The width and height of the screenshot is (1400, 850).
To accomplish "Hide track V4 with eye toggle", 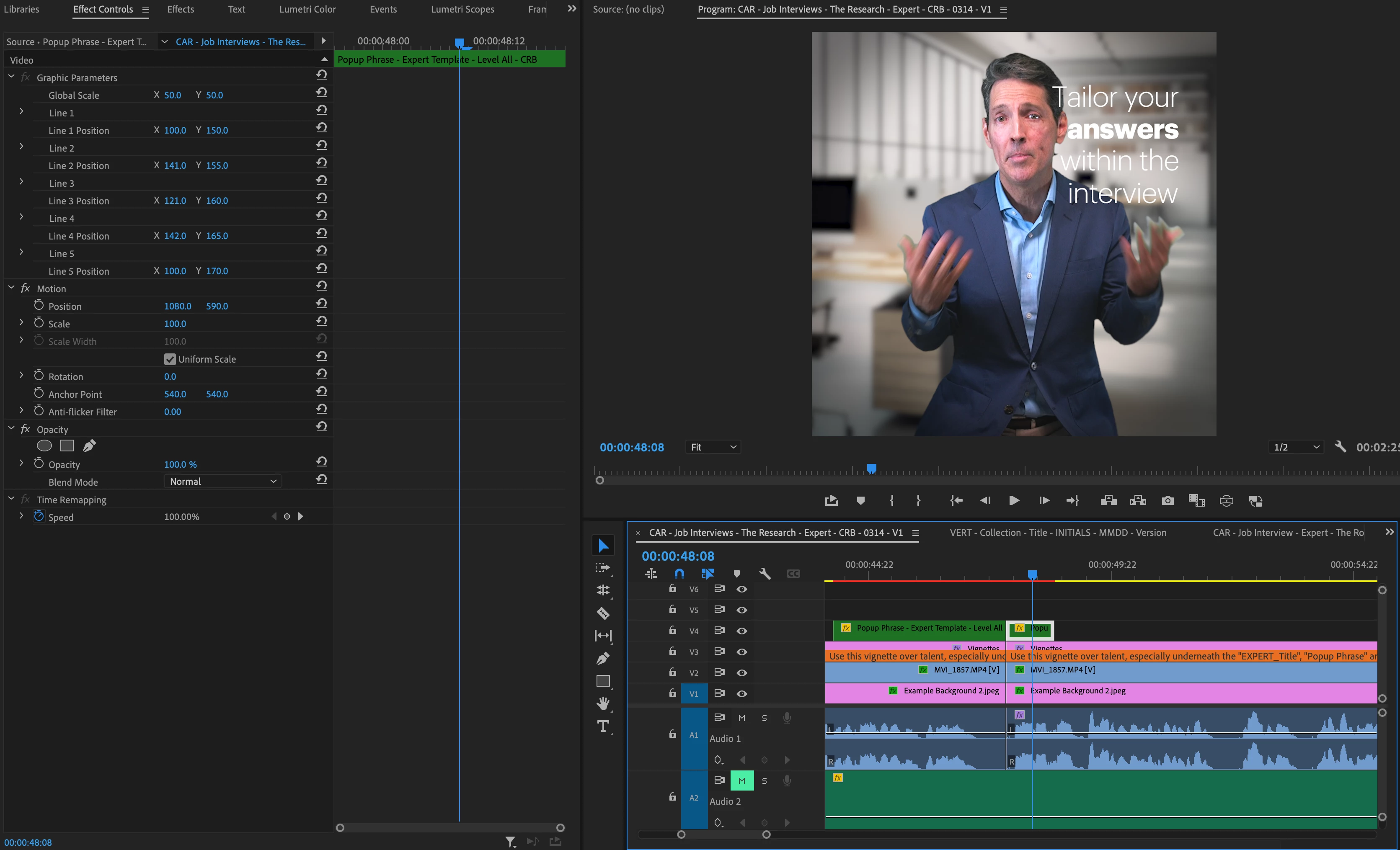I will 741,631.
